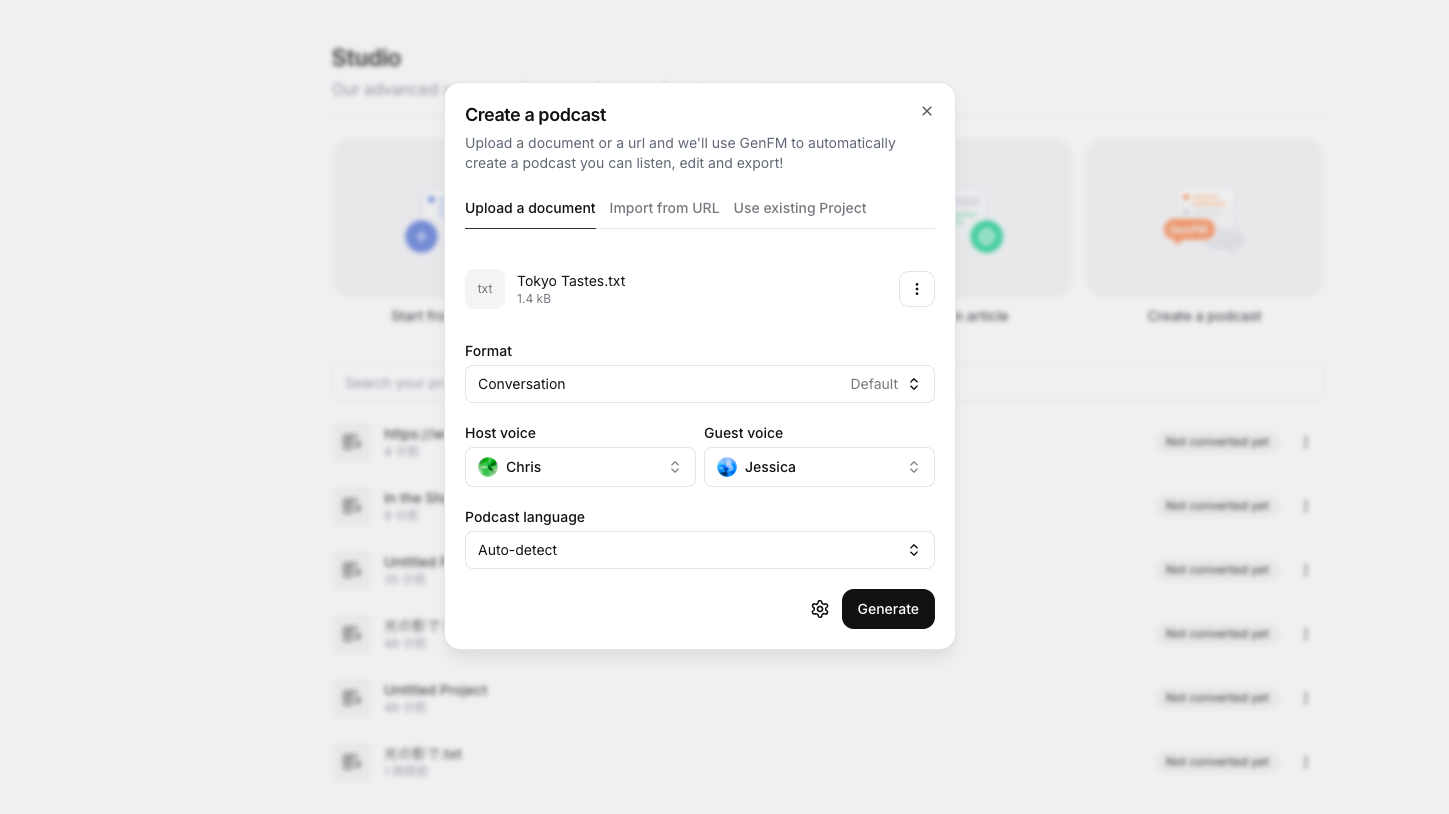The image size is (1449, 814).
Task: Open the Tokyo Tastes.txt options menu
Action: pos(916,289)
